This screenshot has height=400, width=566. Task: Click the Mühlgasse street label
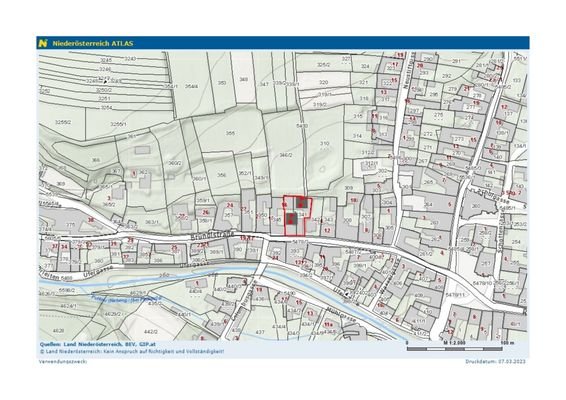point(341,314)
